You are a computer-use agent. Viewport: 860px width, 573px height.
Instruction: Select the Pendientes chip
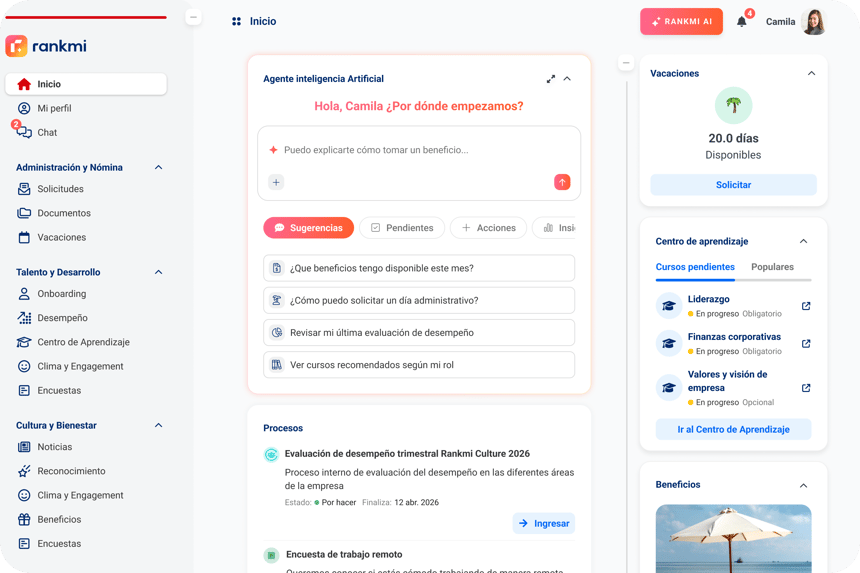402,228
